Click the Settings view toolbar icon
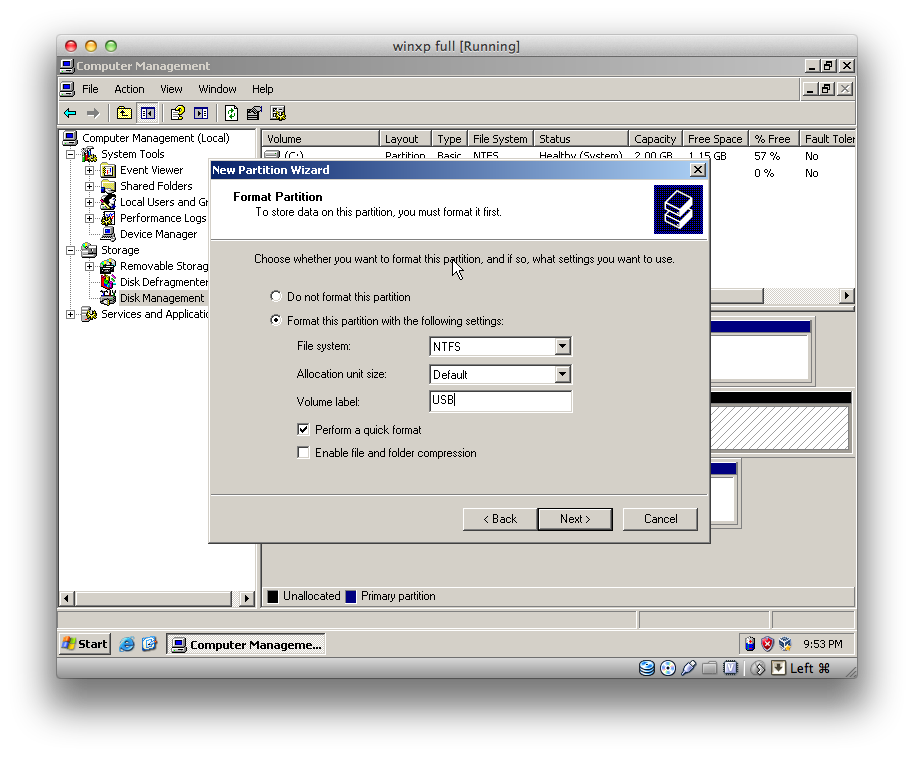Image resolution: width=914 pixels, height=757 pixels. 278,113
